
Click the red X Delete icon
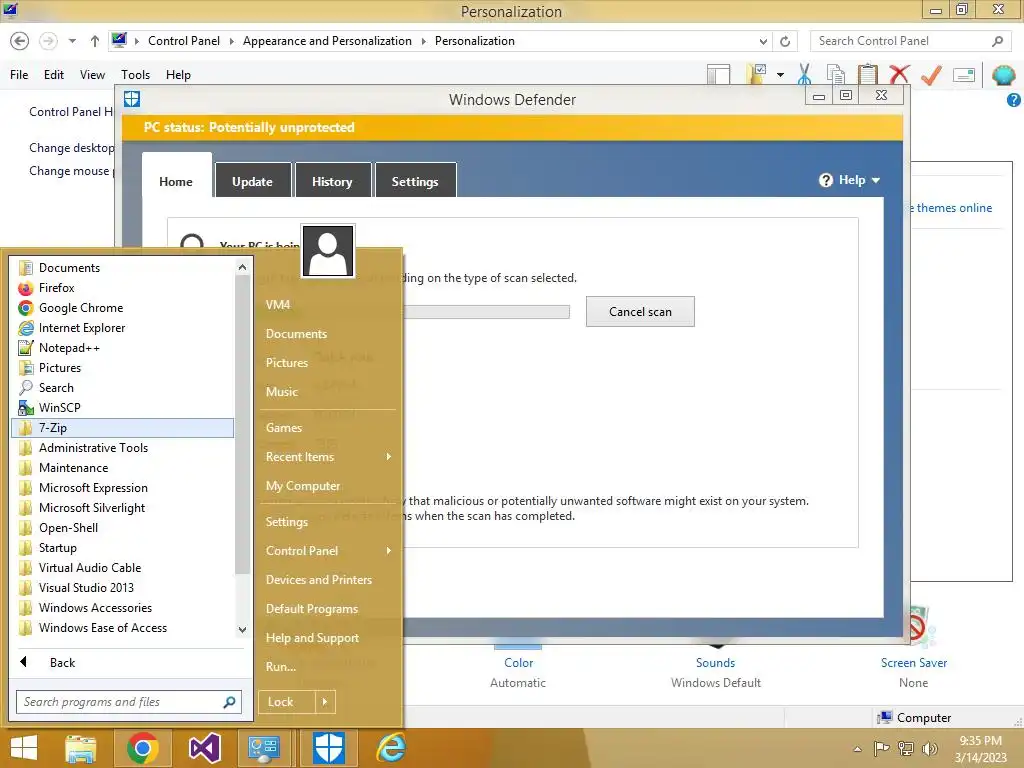point(899,74)
